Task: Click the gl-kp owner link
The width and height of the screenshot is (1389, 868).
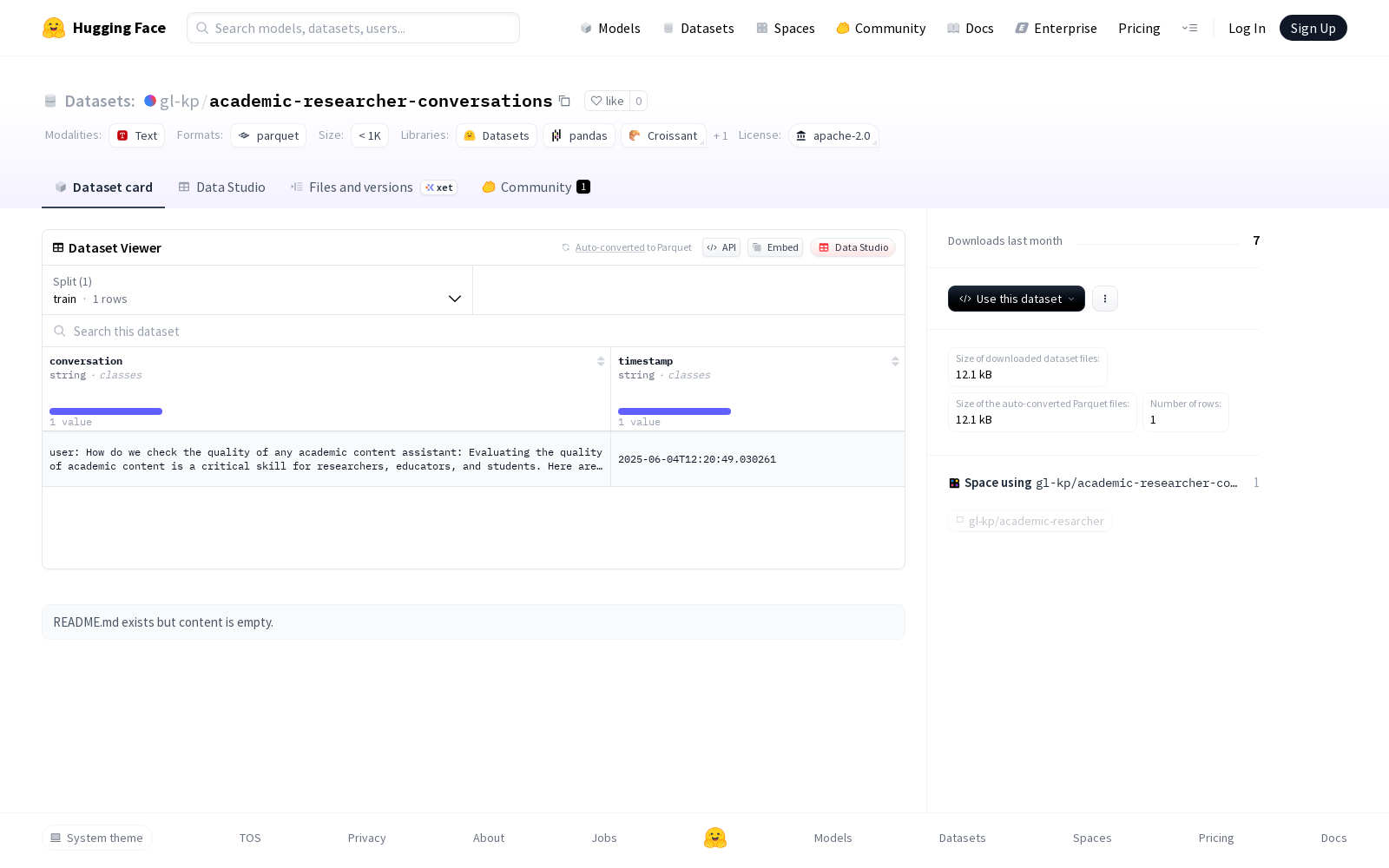Action: (180, 101)
